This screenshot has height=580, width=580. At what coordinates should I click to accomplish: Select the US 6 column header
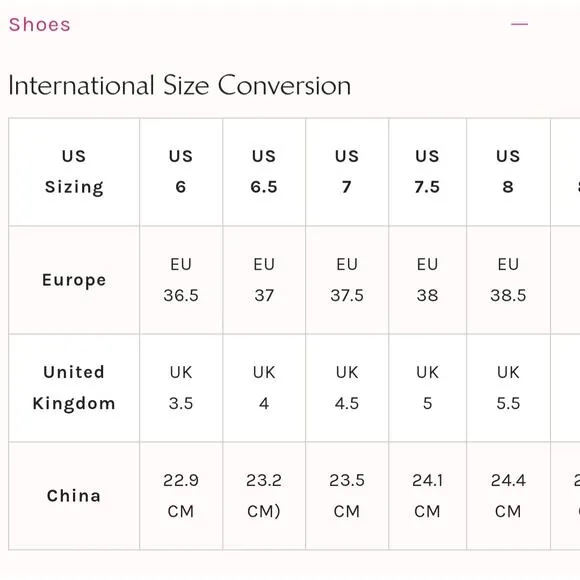click(181, 172)
